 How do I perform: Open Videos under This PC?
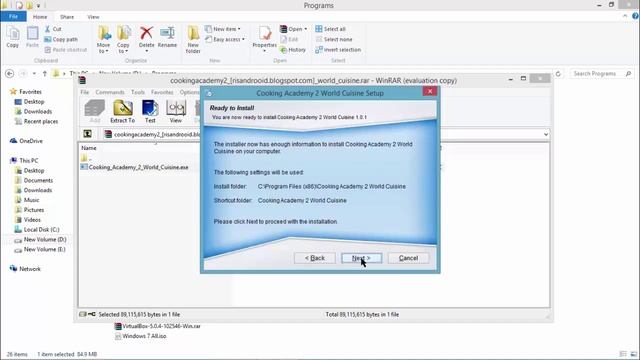[x=28, y=220]
